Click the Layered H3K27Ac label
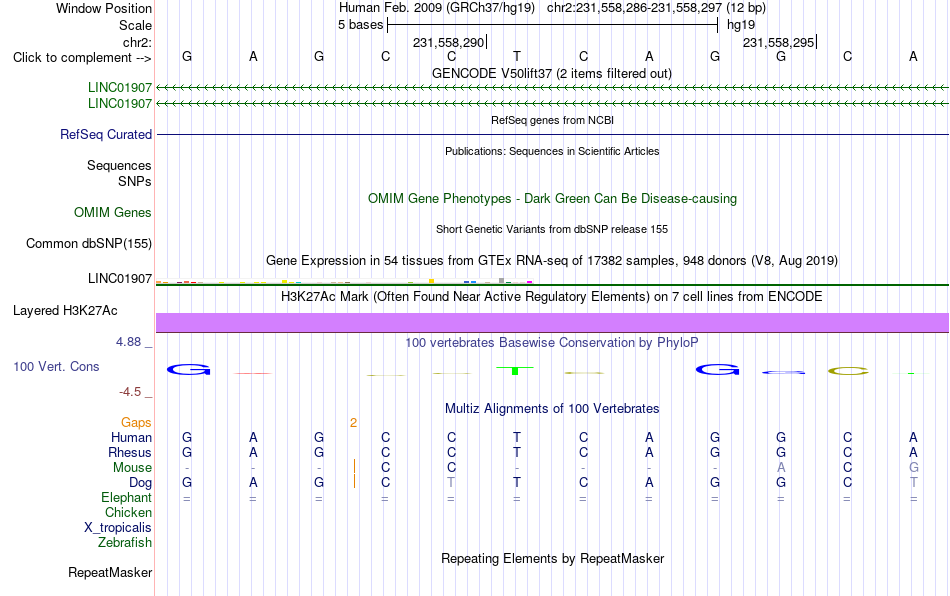The width and height of the screenshot is (950, 596). point(65,311)
